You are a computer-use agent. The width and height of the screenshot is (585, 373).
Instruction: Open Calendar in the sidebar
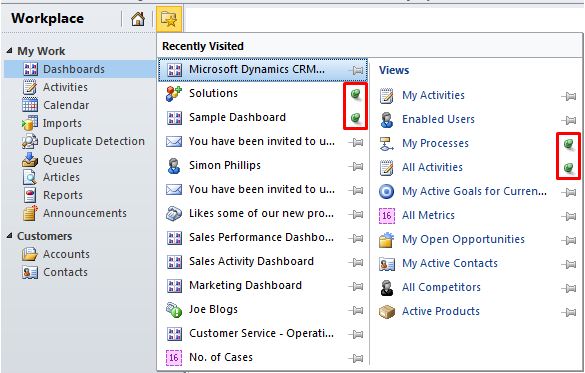(66, 105)
